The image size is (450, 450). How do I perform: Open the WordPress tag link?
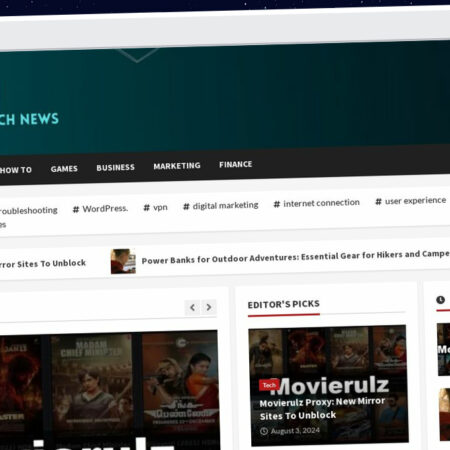tap(101, 209)
